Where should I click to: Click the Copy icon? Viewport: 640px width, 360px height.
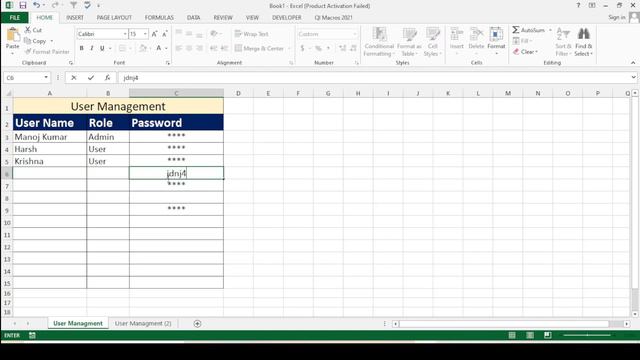(x=27, y=41)
